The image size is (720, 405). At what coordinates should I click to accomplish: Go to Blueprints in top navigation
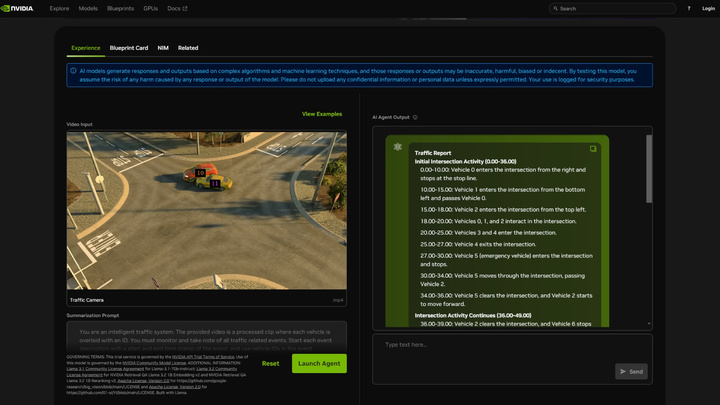point(120,8)
